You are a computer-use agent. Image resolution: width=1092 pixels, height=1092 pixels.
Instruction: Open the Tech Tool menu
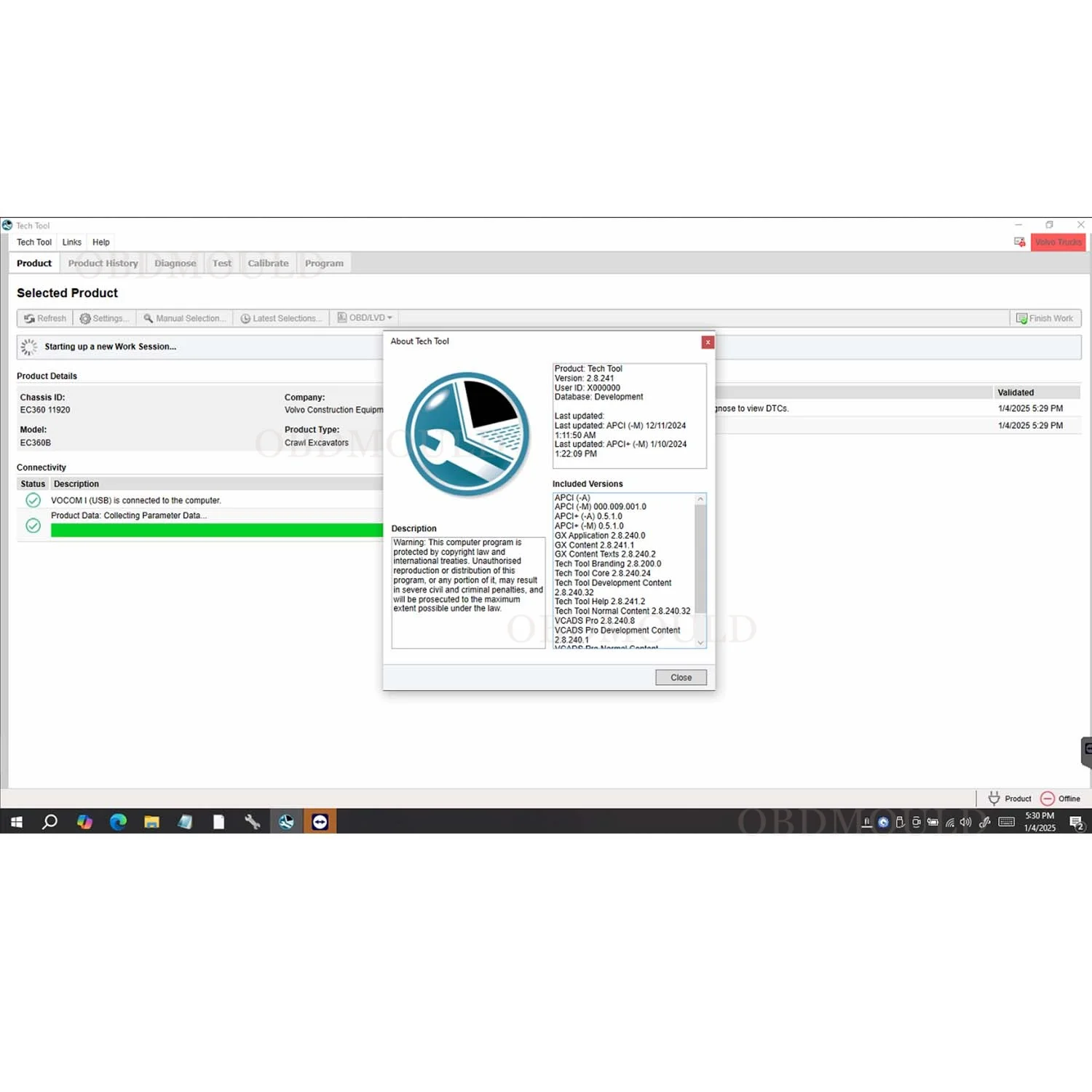[34, 242]
